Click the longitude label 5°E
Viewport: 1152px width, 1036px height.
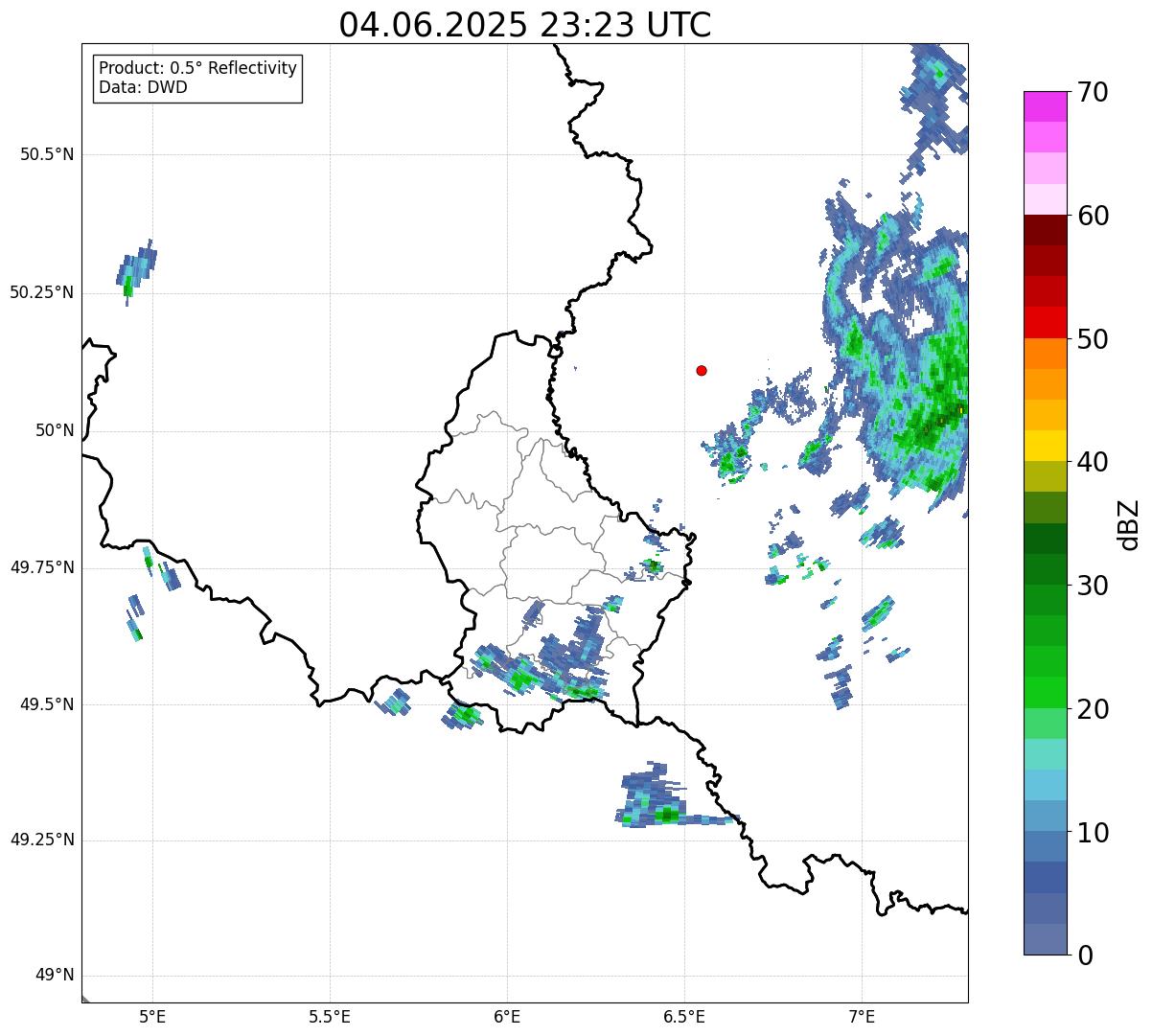point(152,1016)
